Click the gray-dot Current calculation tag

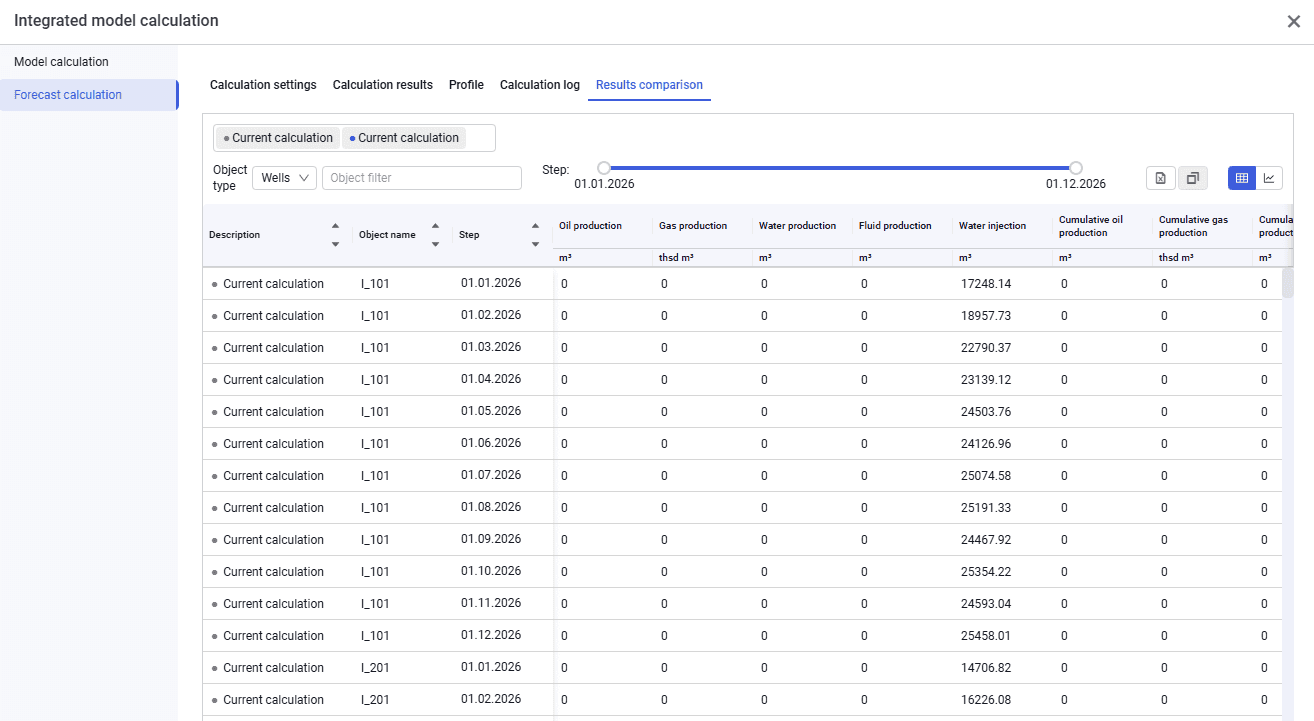click(x=278, y=138)
